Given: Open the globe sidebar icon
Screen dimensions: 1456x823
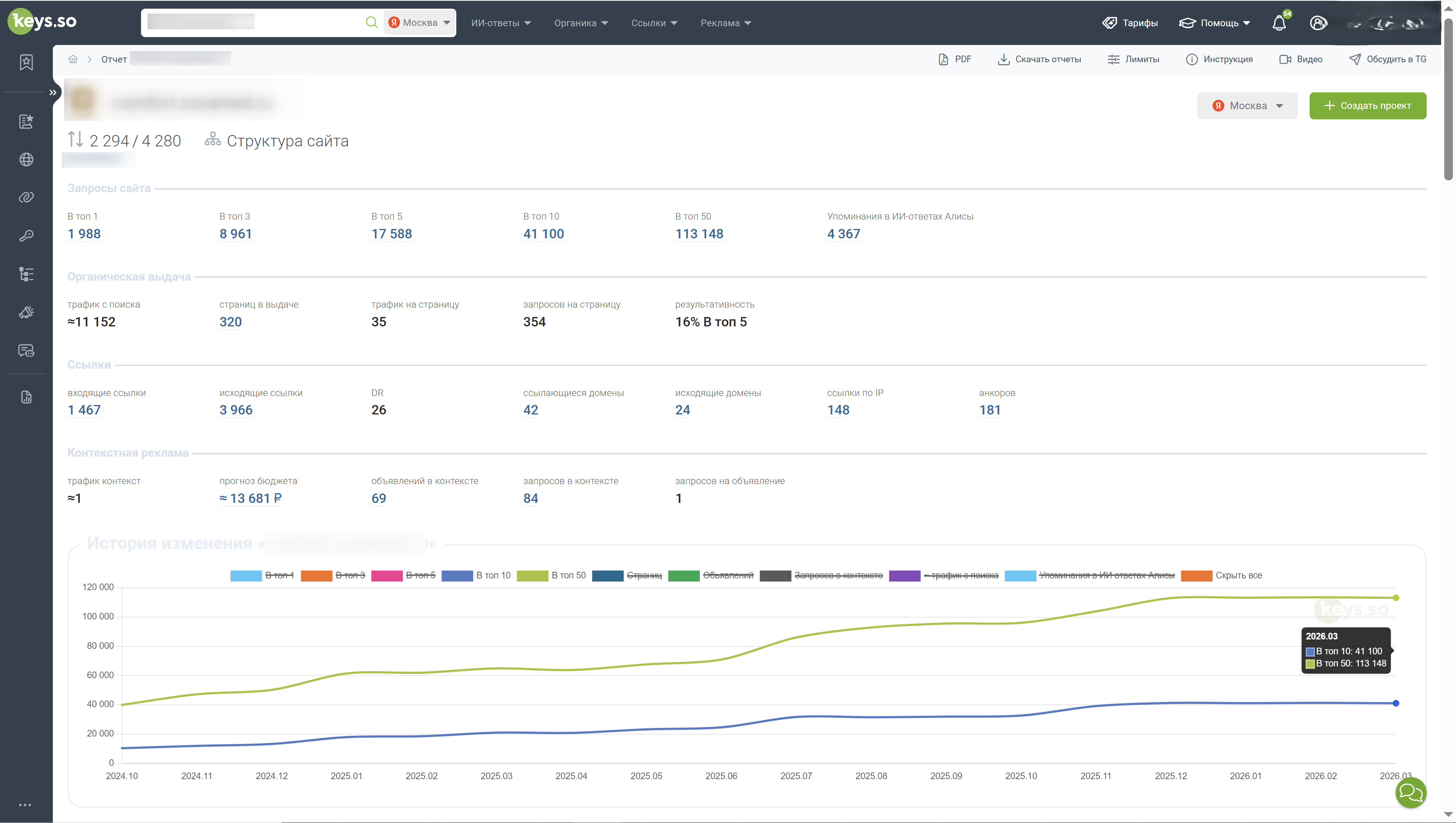Looking at the screenshot, I should click(x=26, y=160).
